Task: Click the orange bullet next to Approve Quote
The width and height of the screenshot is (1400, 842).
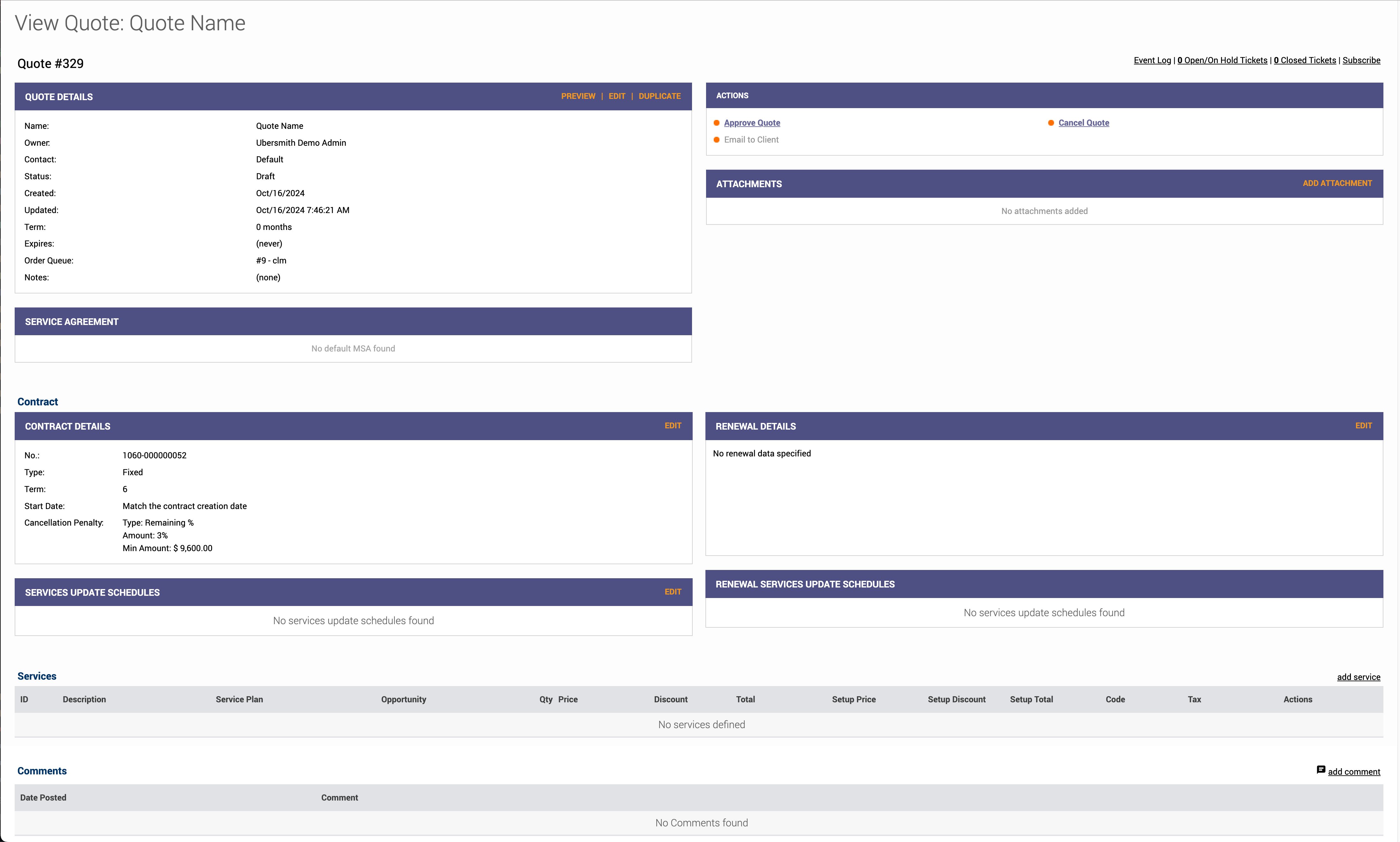Action: [717, 123]
